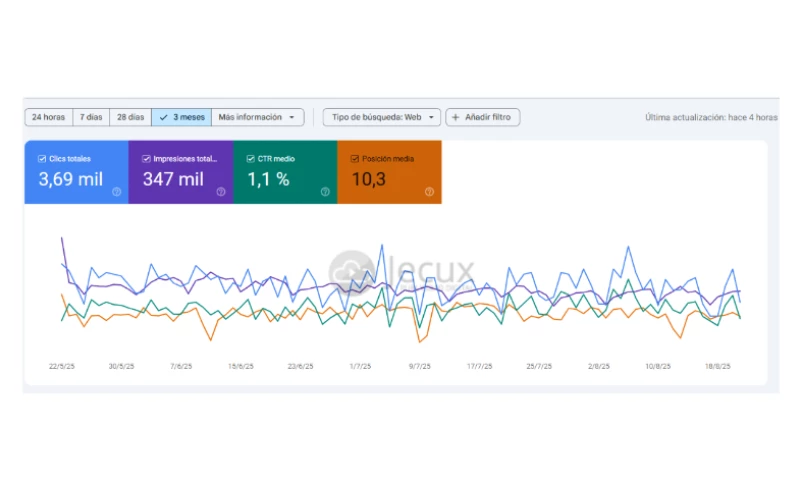
Task: Click the help icon on Posición media card
Action: (x=429, y=192)
